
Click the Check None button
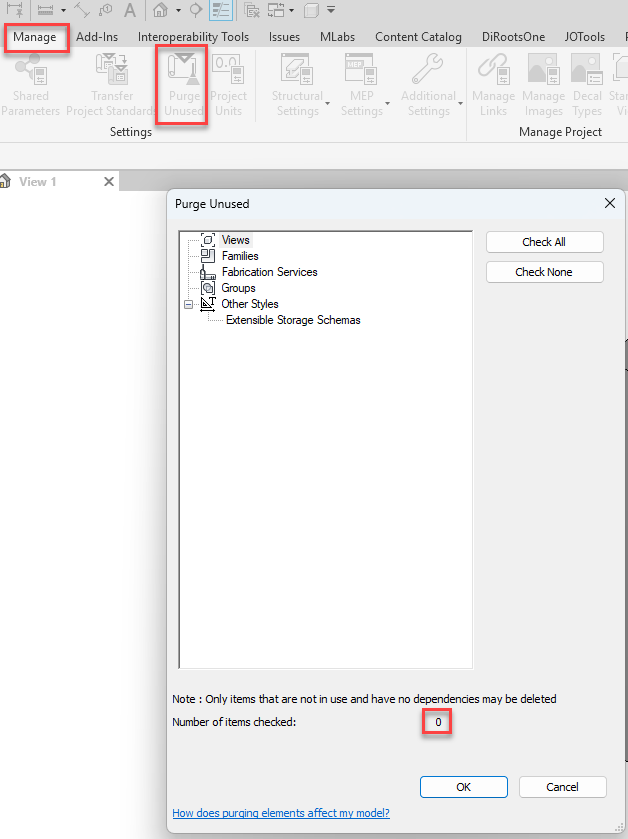[545, 272]
